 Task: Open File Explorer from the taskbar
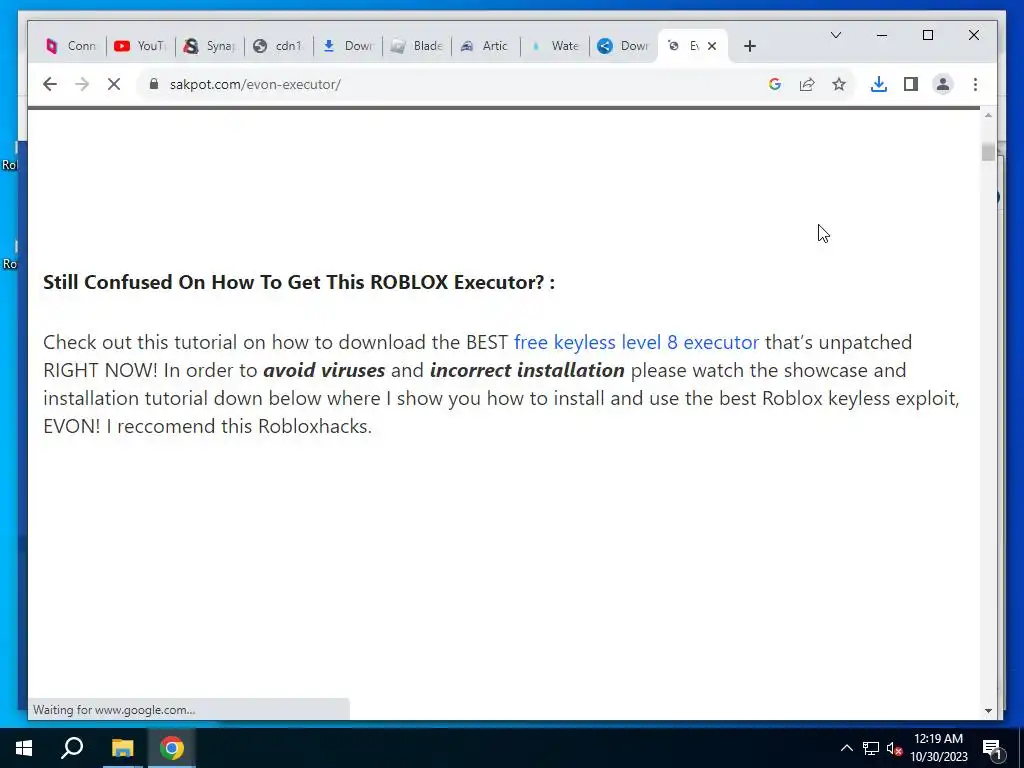click(122, 748)
